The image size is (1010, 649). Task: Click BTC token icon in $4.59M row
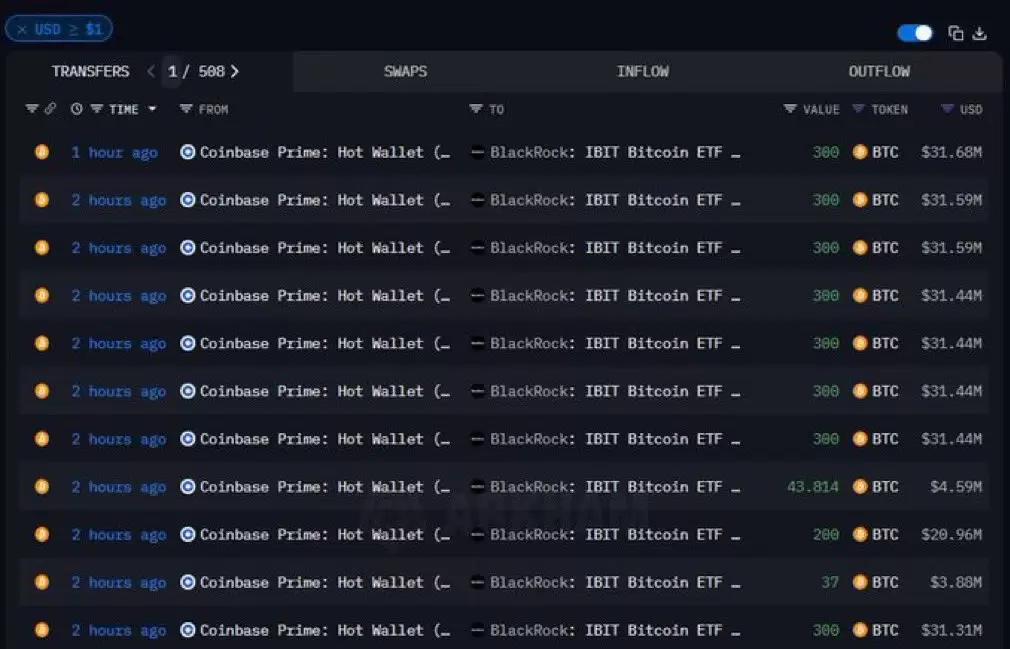point(860,487)
